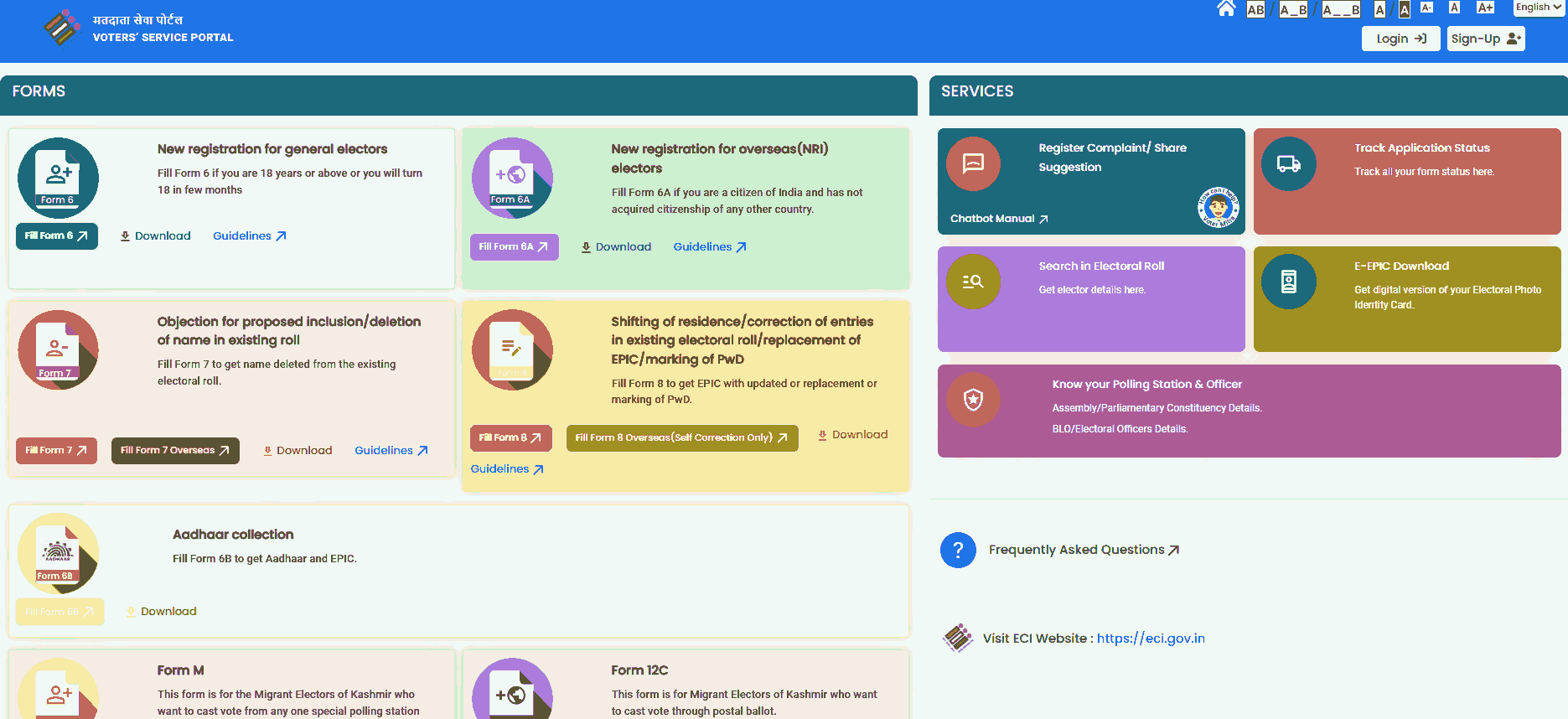The image size is (1568, 719).
Task: Download Form 6 for general electors
Action: click(155, 236)
